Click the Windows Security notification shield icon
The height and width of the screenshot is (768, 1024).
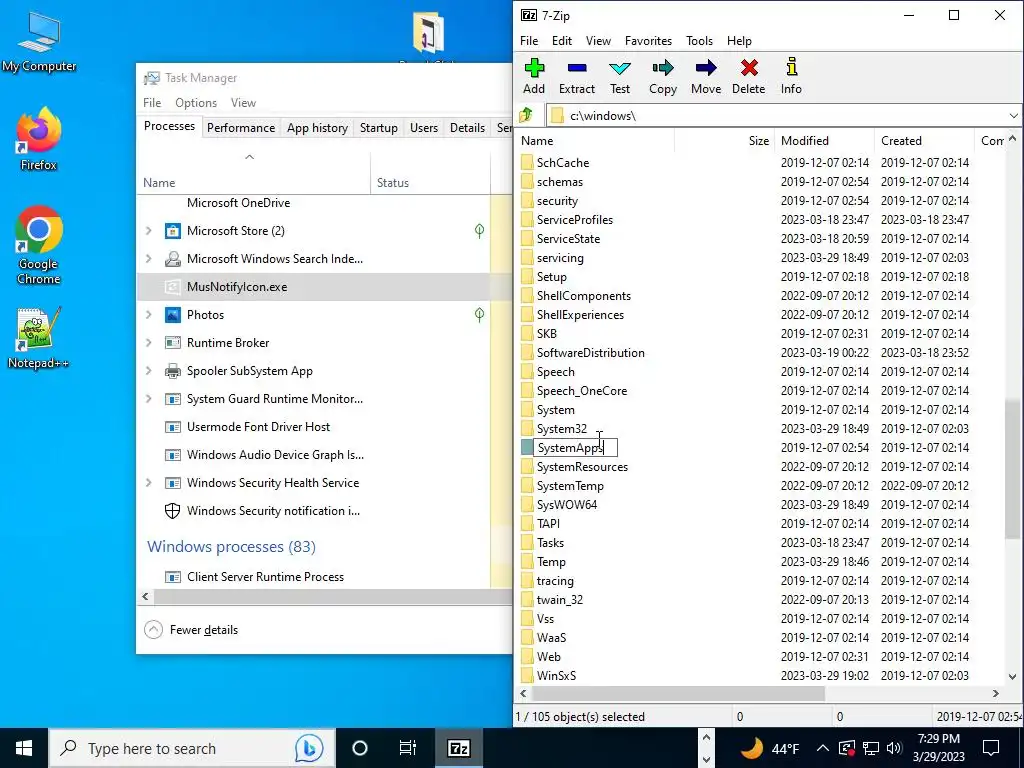[172, 511]
